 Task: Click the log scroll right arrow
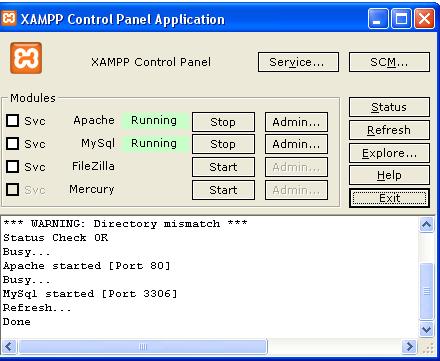click(409, 347)
